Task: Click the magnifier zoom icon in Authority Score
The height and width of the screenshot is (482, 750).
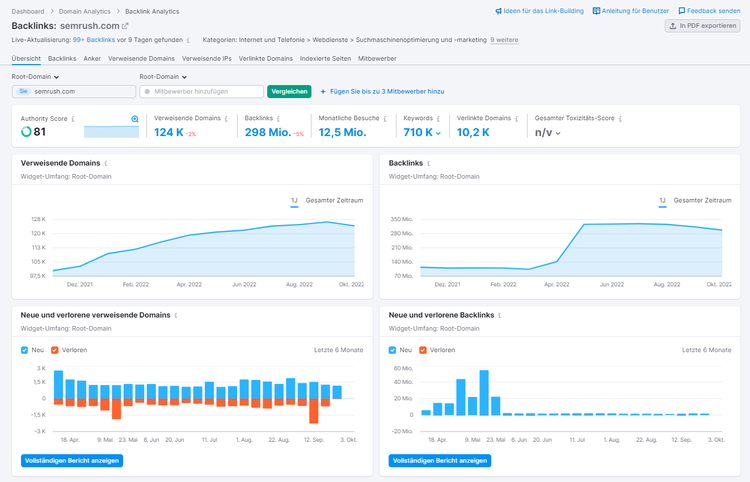Action: pyautogui.click(x=135, y=119)
